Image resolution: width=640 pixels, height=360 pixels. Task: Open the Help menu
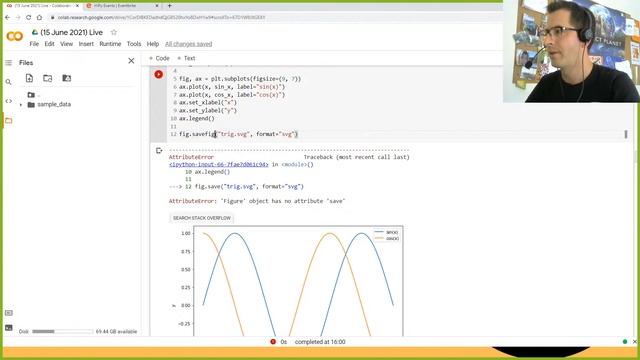point(153,44)
